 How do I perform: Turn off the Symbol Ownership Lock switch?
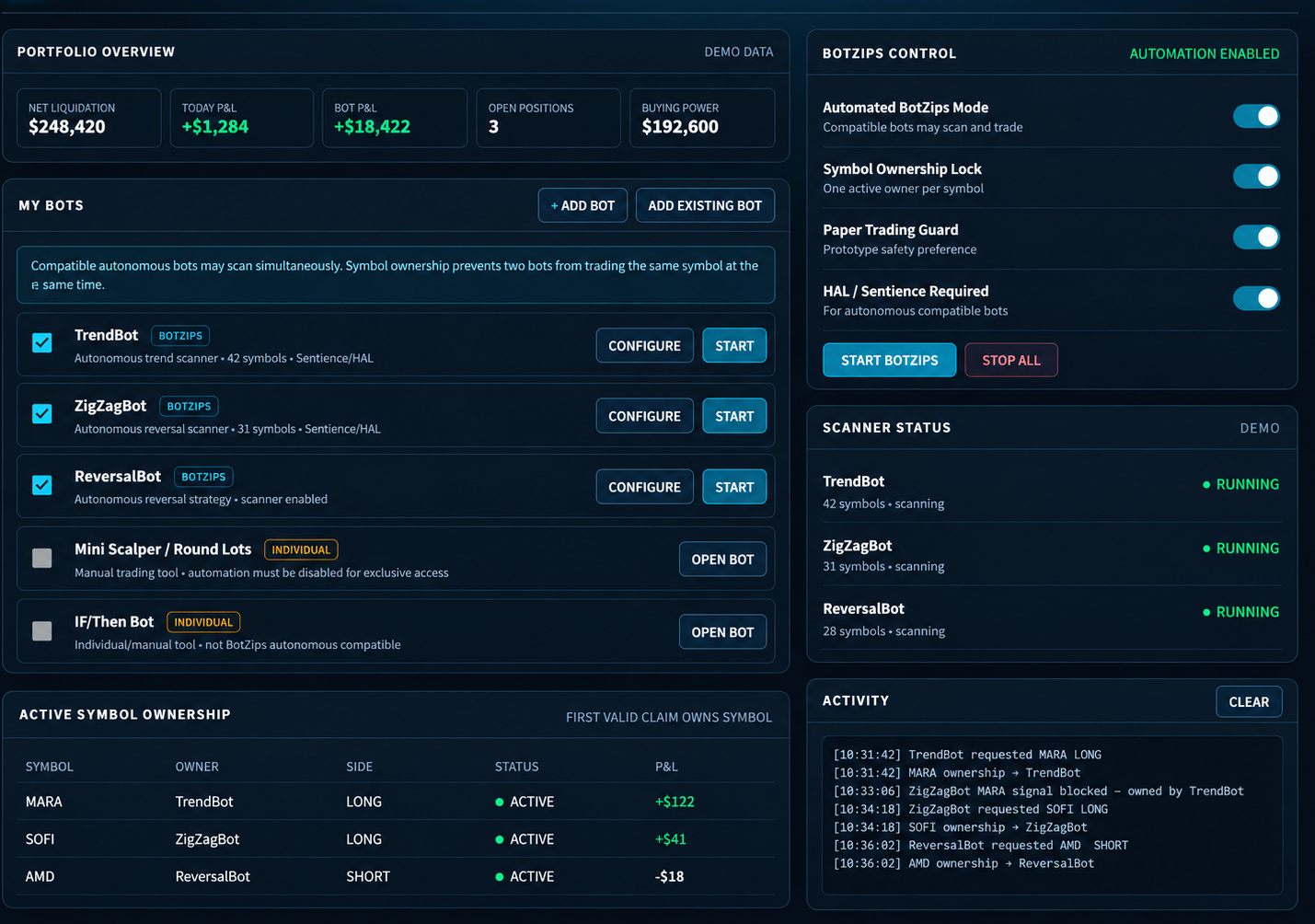point(1256,176)
